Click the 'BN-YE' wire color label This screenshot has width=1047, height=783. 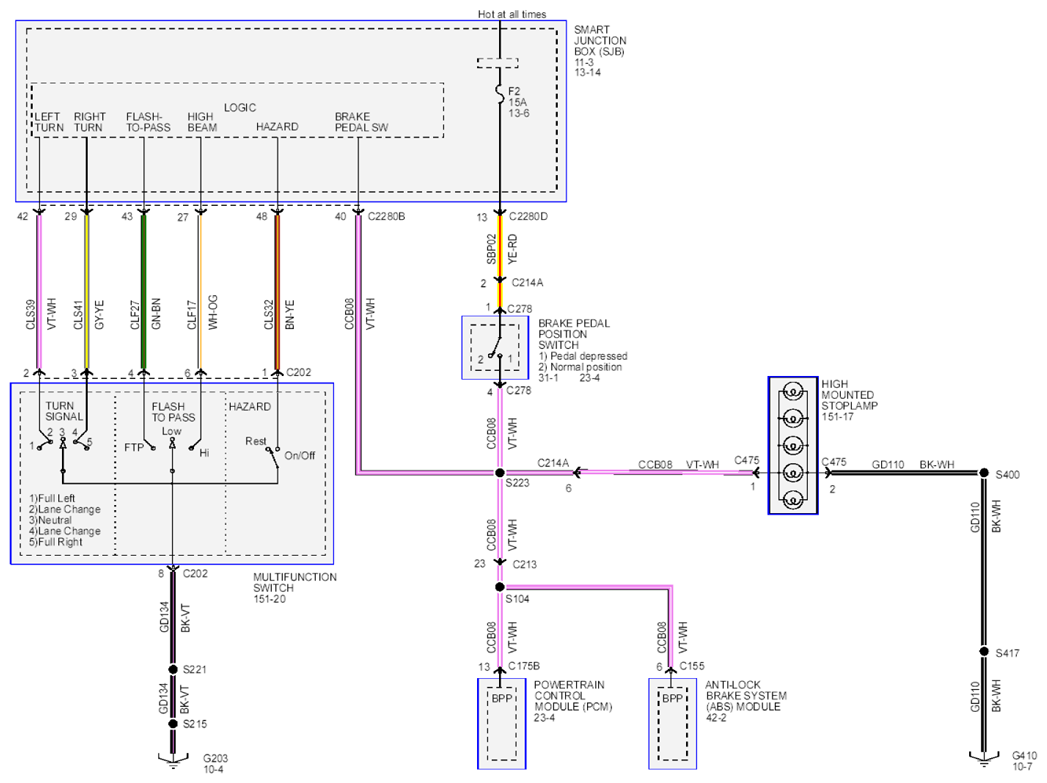pyautogui.click(x=290, y=314)
